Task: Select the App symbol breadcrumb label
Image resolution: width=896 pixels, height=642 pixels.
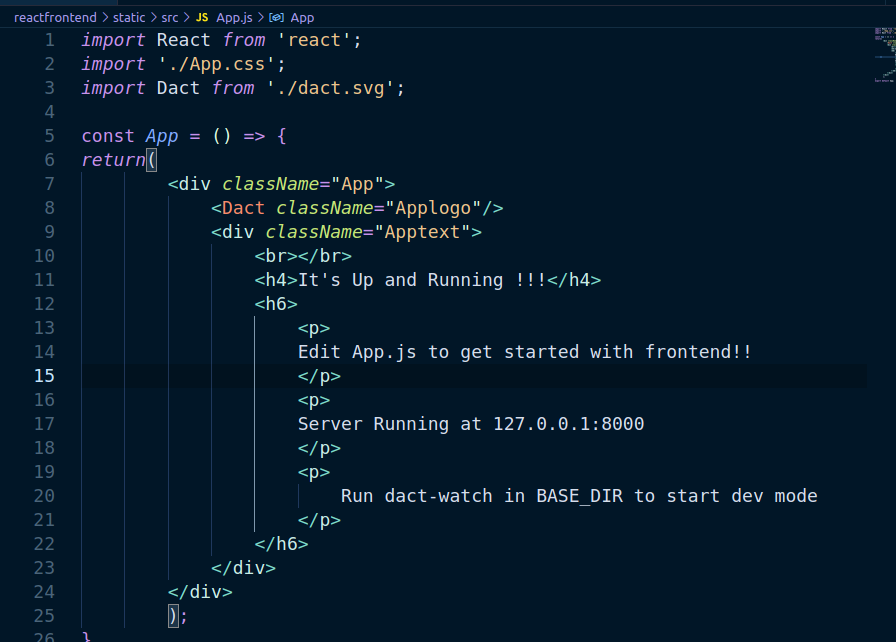Action: 302,18
